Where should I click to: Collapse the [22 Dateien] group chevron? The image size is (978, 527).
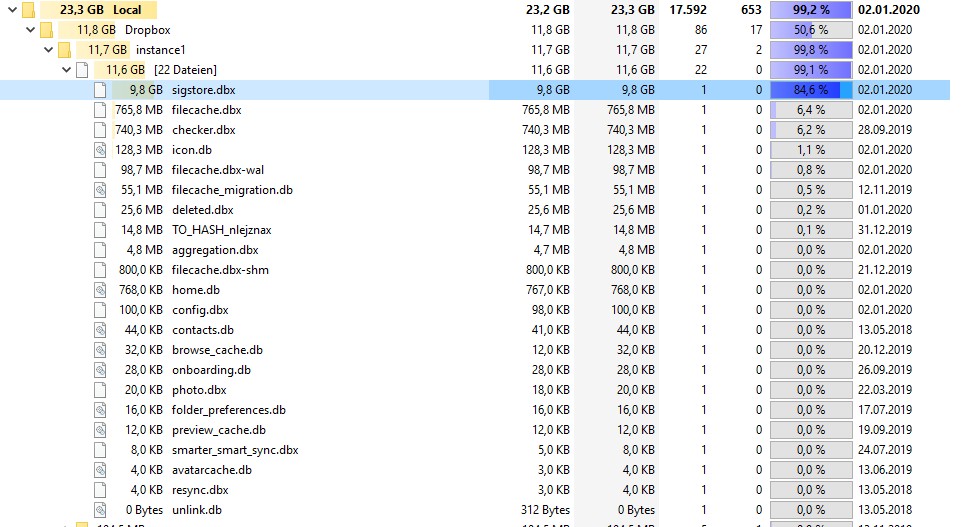click(x=66, y=70)
